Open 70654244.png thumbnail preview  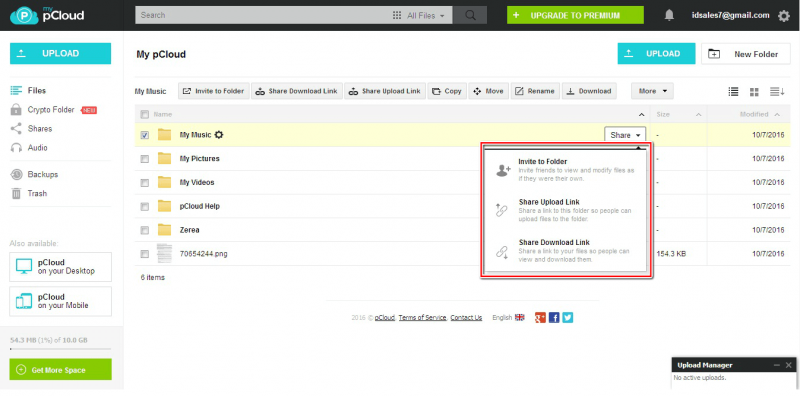pos(164,254)
